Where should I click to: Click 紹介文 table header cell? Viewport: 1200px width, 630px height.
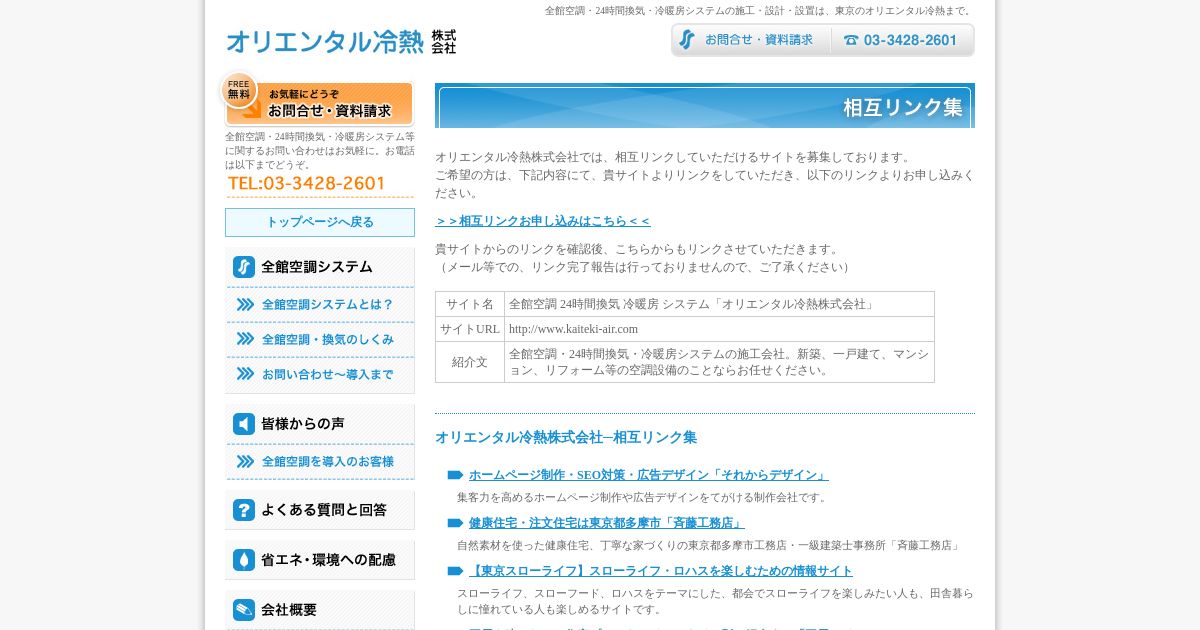470,362
